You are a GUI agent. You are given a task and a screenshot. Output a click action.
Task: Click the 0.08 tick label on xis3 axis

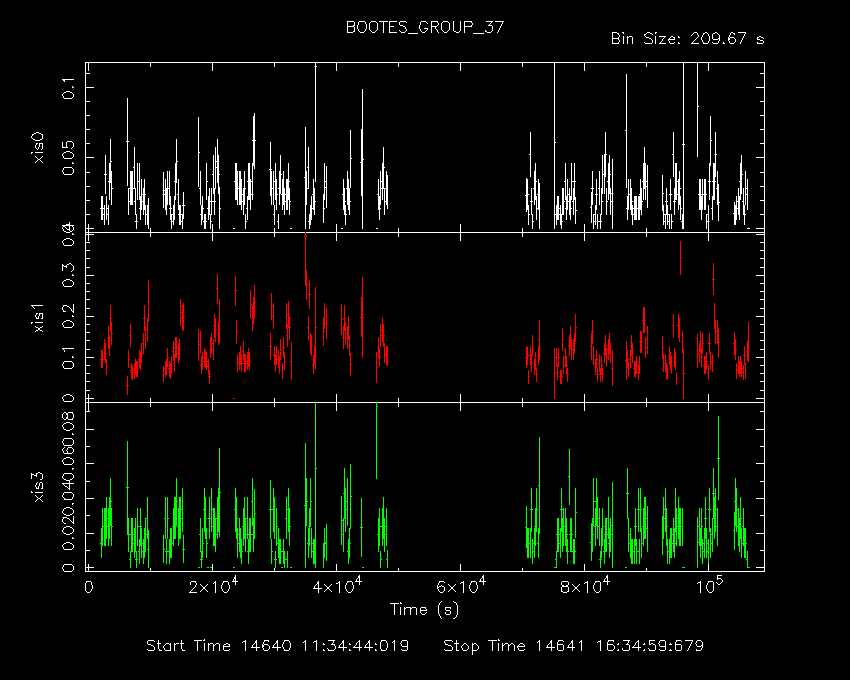click(69, 429)
